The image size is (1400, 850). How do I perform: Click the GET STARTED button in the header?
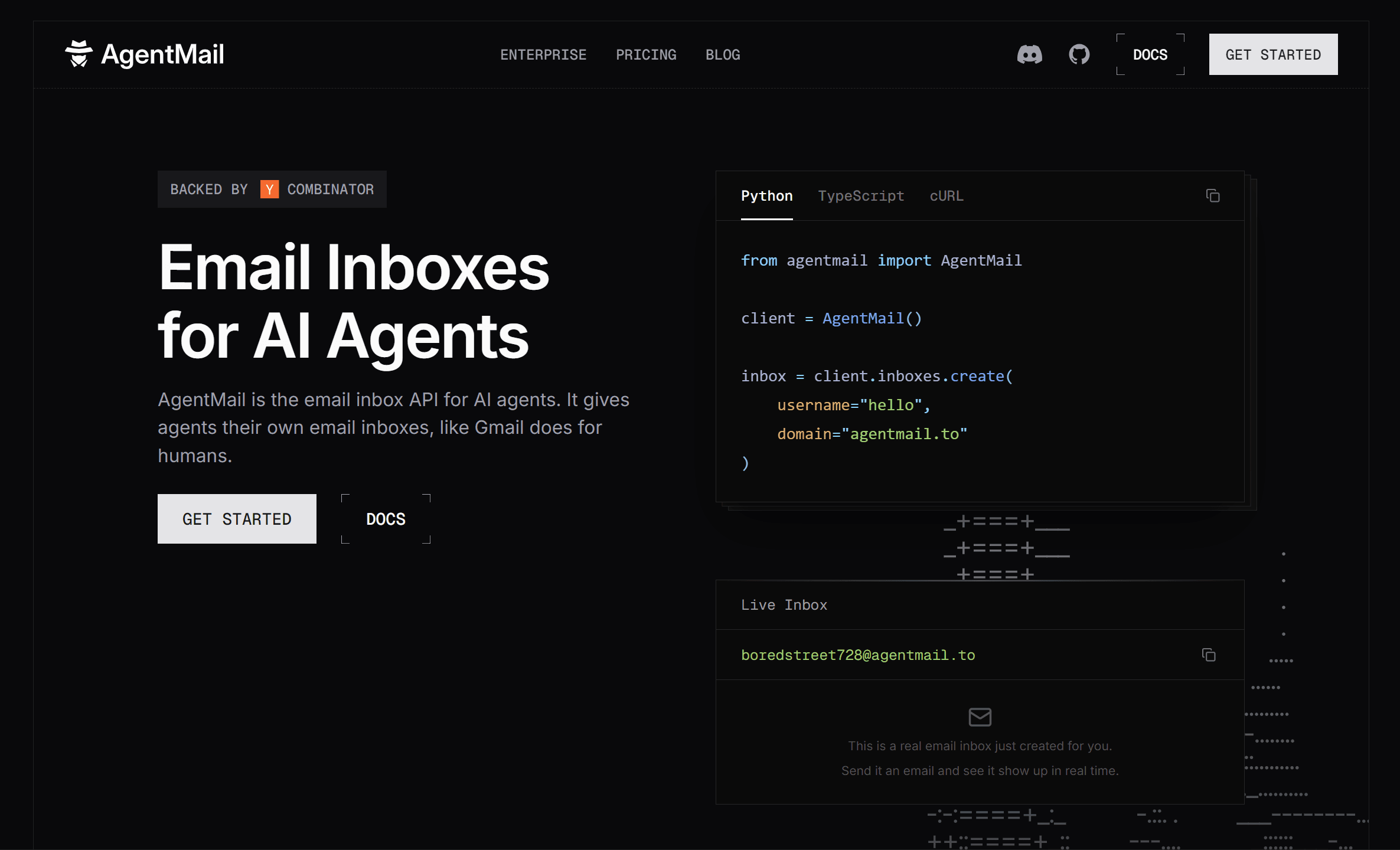[1273, 54]
